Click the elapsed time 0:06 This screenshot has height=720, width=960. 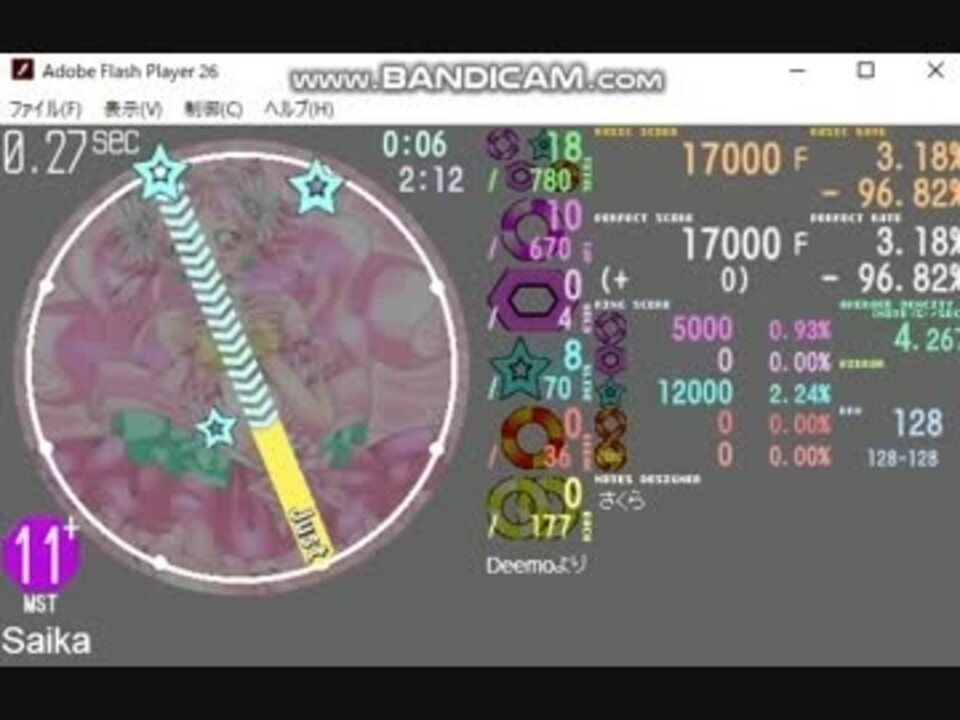coord(415,145)
